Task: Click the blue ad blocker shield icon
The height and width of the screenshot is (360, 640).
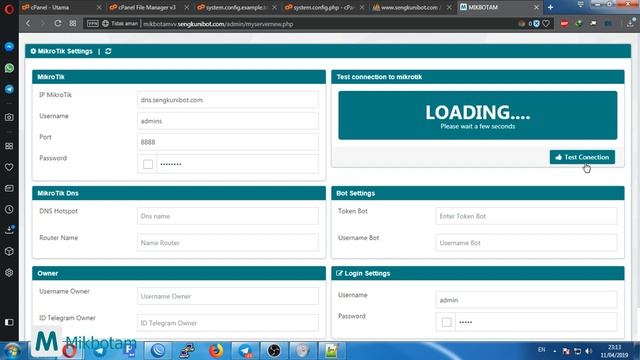Action: (536, 24)
